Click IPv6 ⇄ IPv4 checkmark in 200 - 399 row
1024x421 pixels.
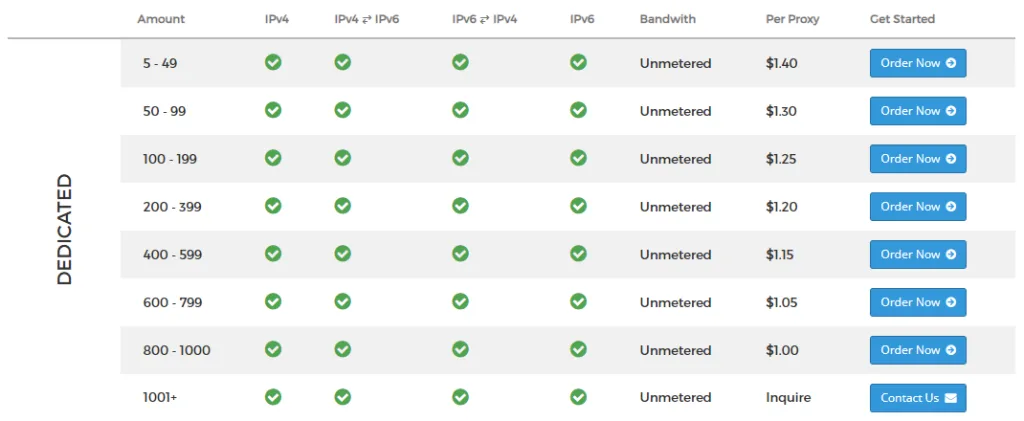pos(460,206)
